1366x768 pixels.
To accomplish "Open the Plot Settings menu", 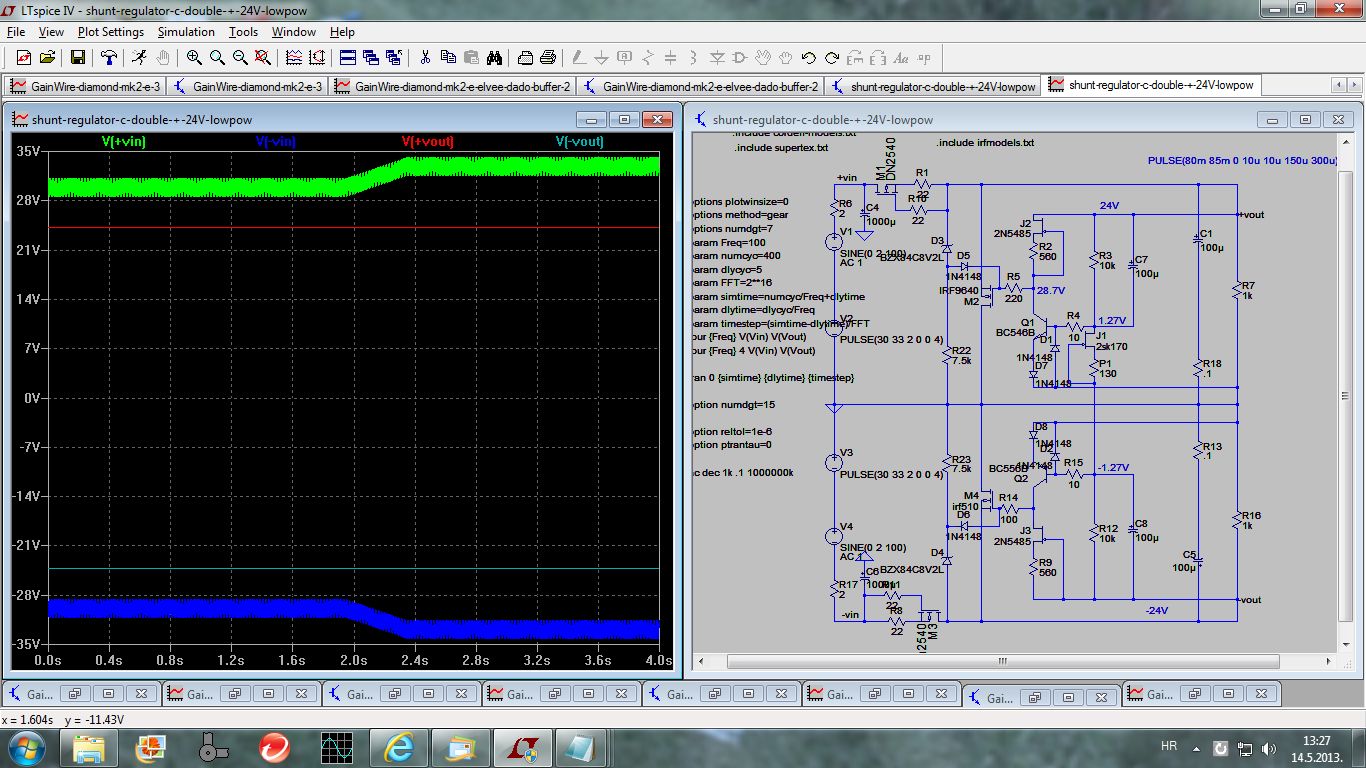I will point(111,32).
